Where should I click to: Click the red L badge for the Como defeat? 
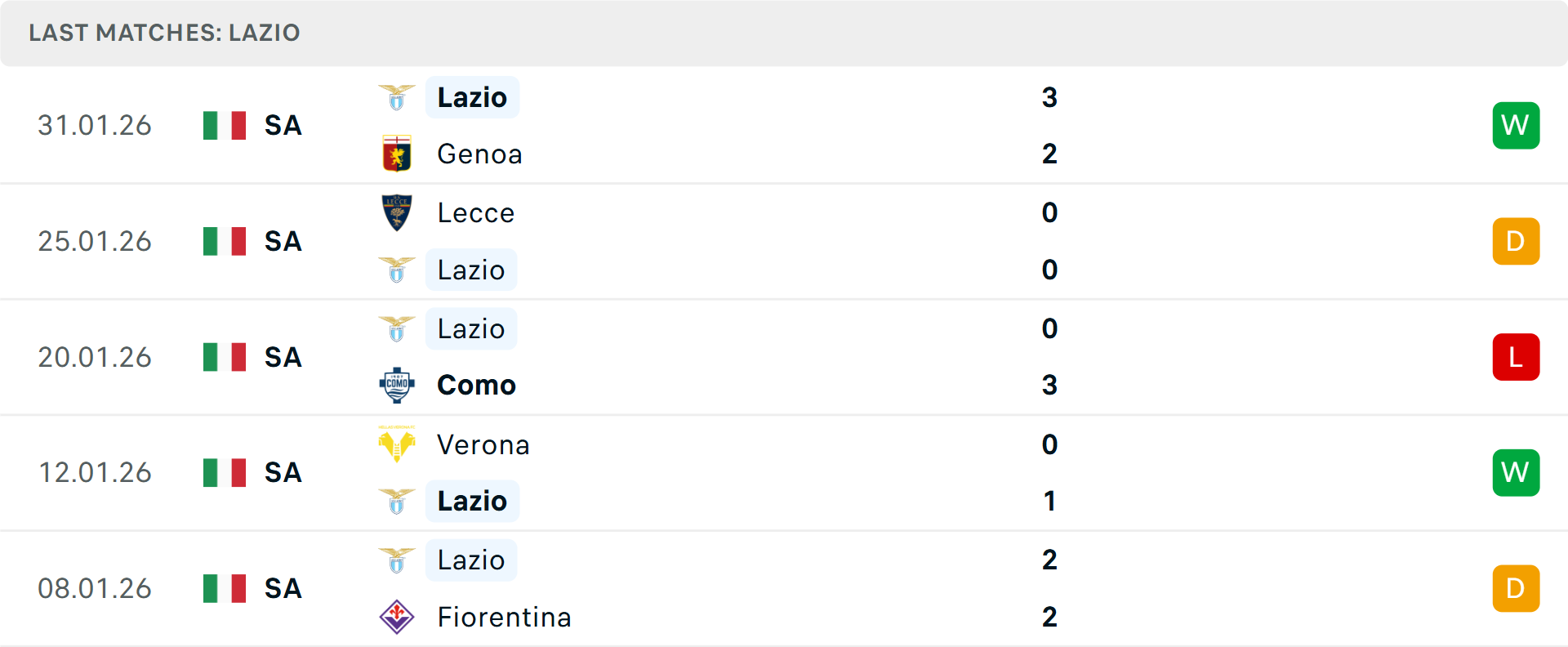tap(1516, 357)
